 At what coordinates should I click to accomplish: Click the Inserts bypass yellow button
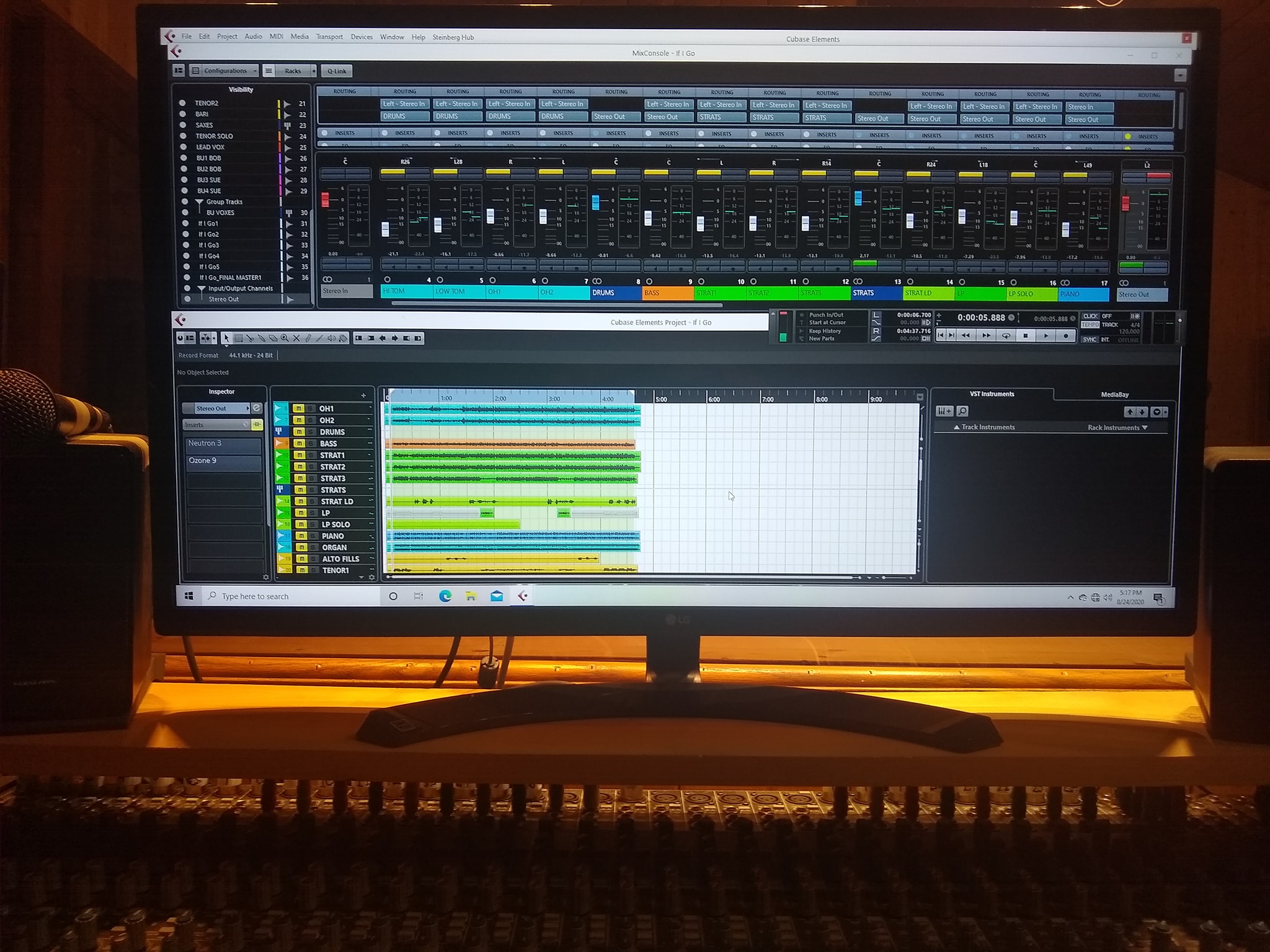pyautogui.click(x=257, y=425)
